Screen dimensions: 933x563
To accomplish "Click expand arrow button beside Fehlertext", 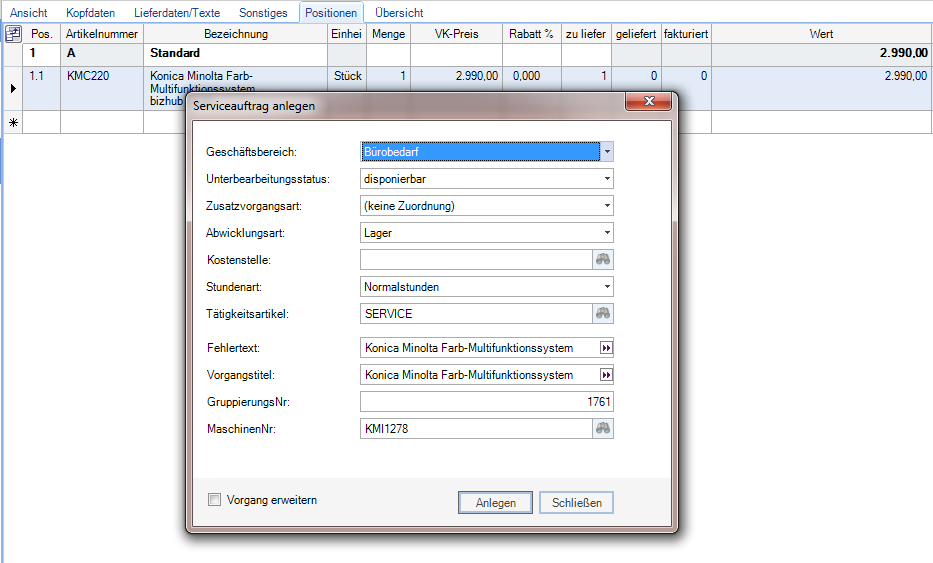I will (605, 348).
